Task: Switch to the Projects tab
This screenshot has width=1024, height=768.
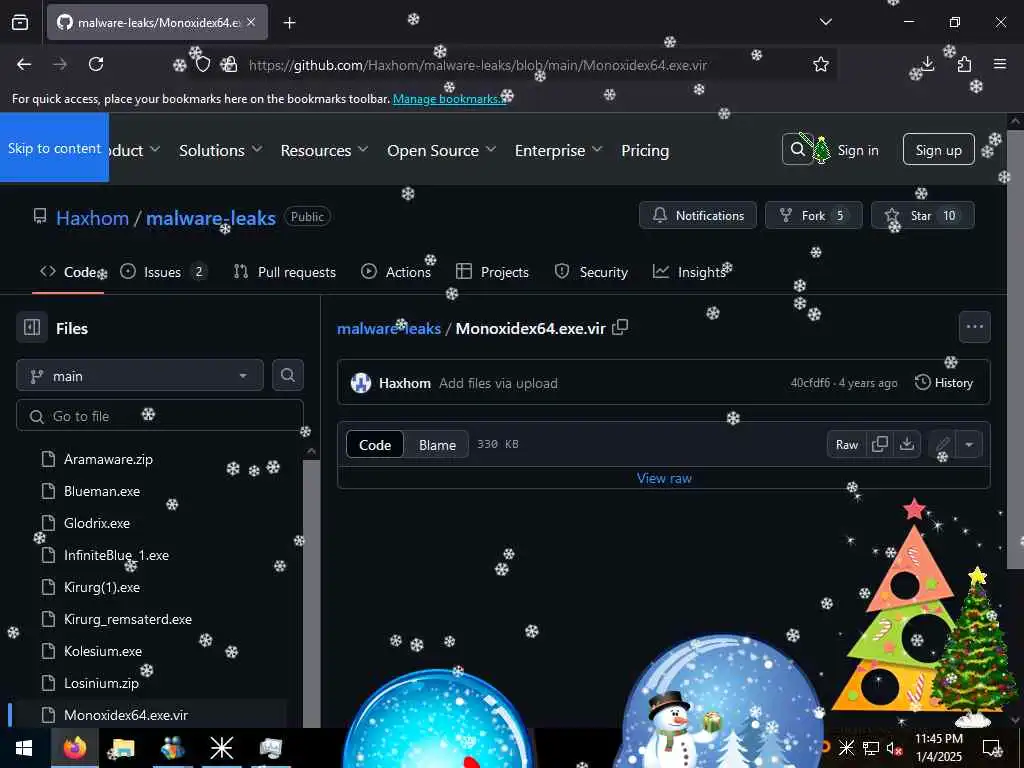Action: point(492,272)
